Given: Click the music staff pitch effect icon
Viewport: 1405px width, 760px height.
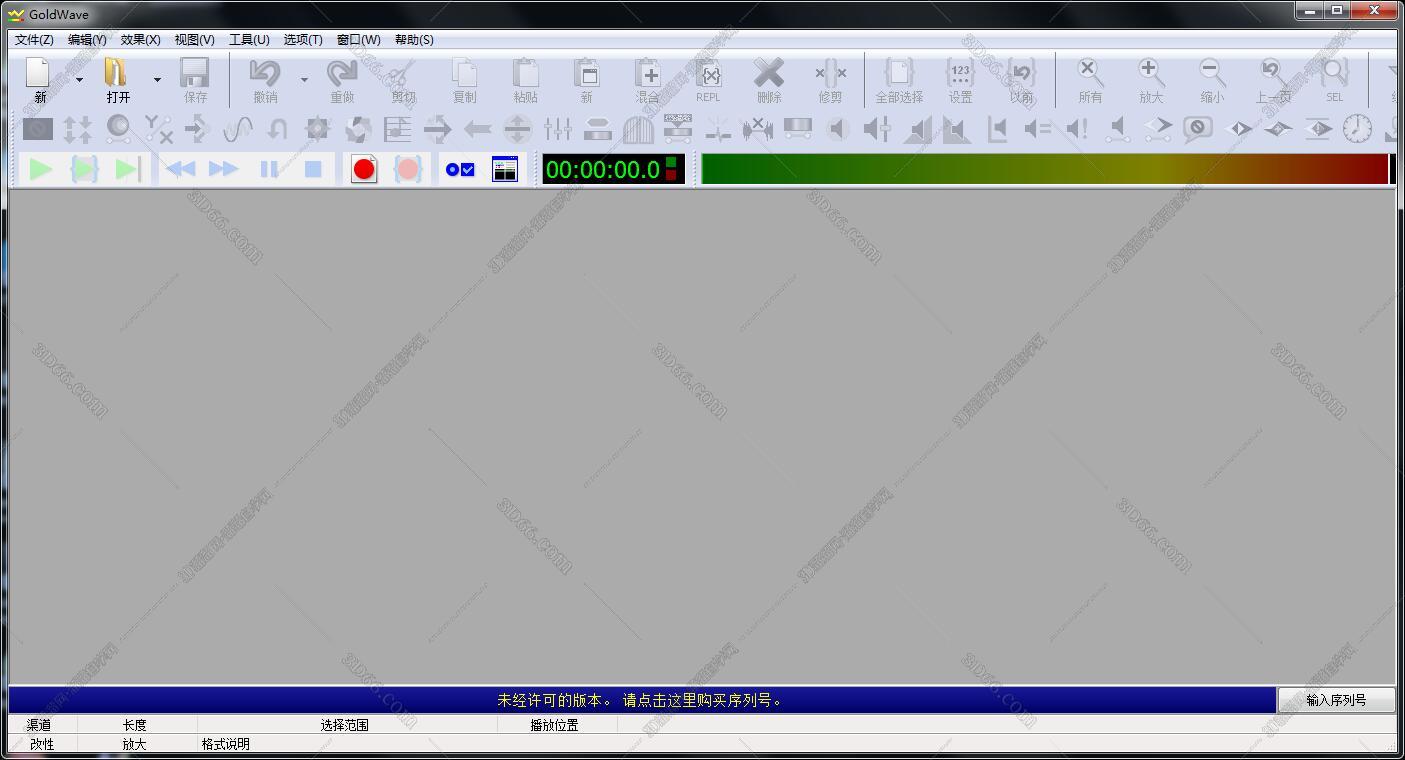Looking at the screenshot, I should (398, 129).
